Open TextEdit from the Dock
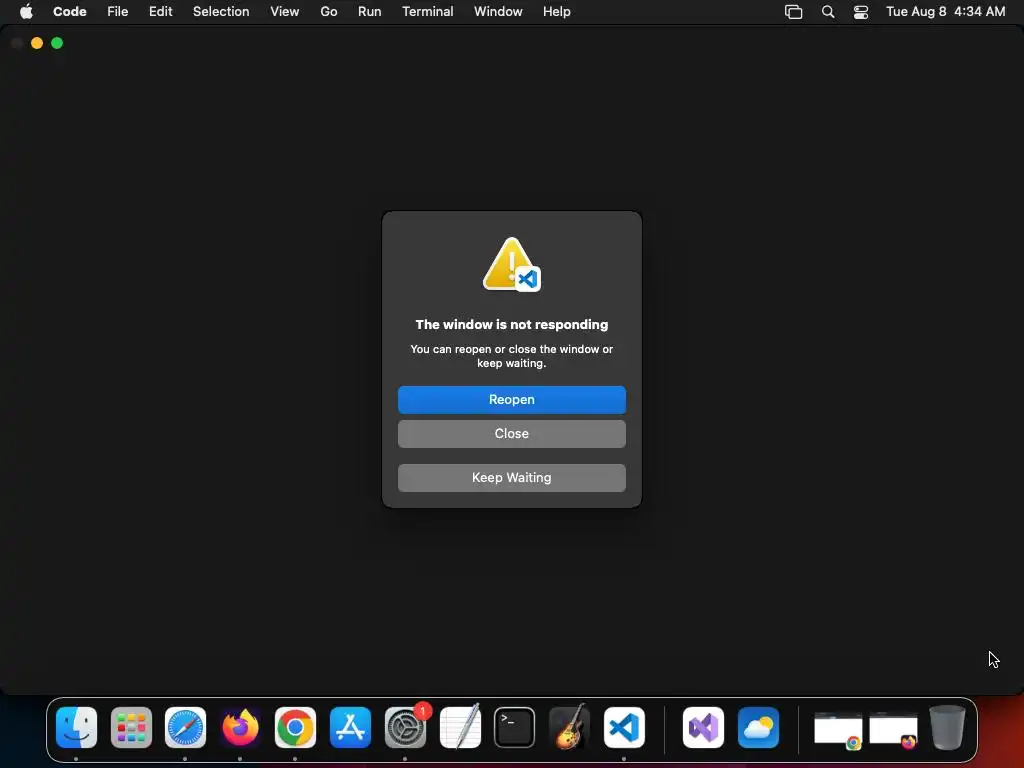The height and width of the screenshot is (768, 1024). [460, 728]
